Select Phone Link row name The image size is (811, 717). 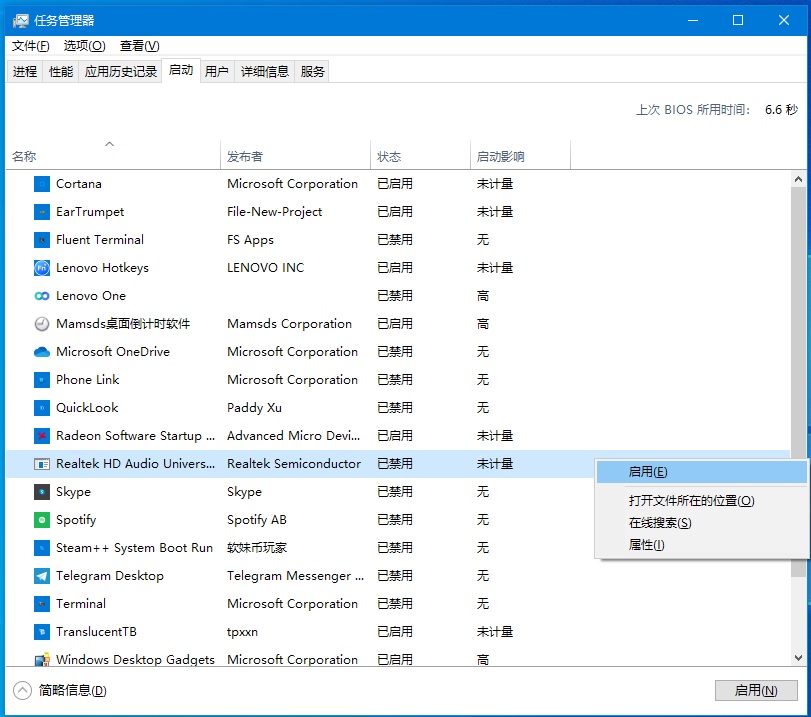(87, 380)
